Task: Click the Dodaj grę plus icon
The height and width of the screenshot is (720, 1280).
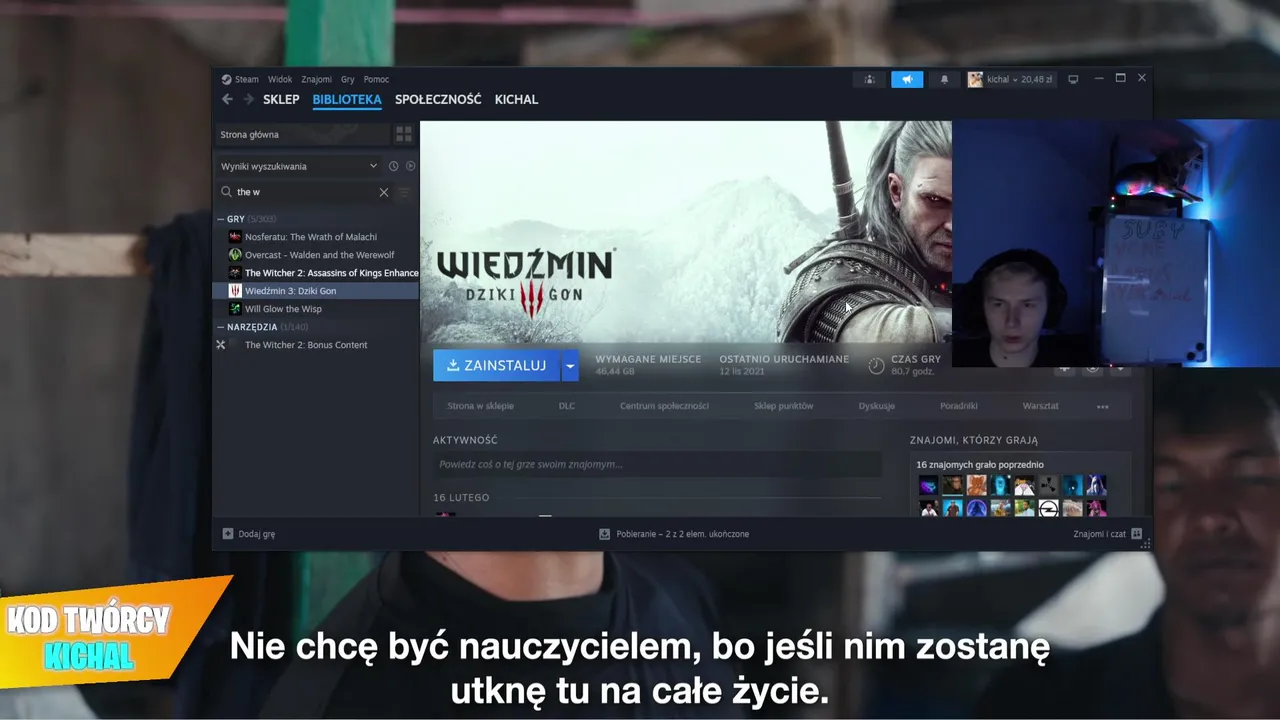Action: [x=228, y=534]
